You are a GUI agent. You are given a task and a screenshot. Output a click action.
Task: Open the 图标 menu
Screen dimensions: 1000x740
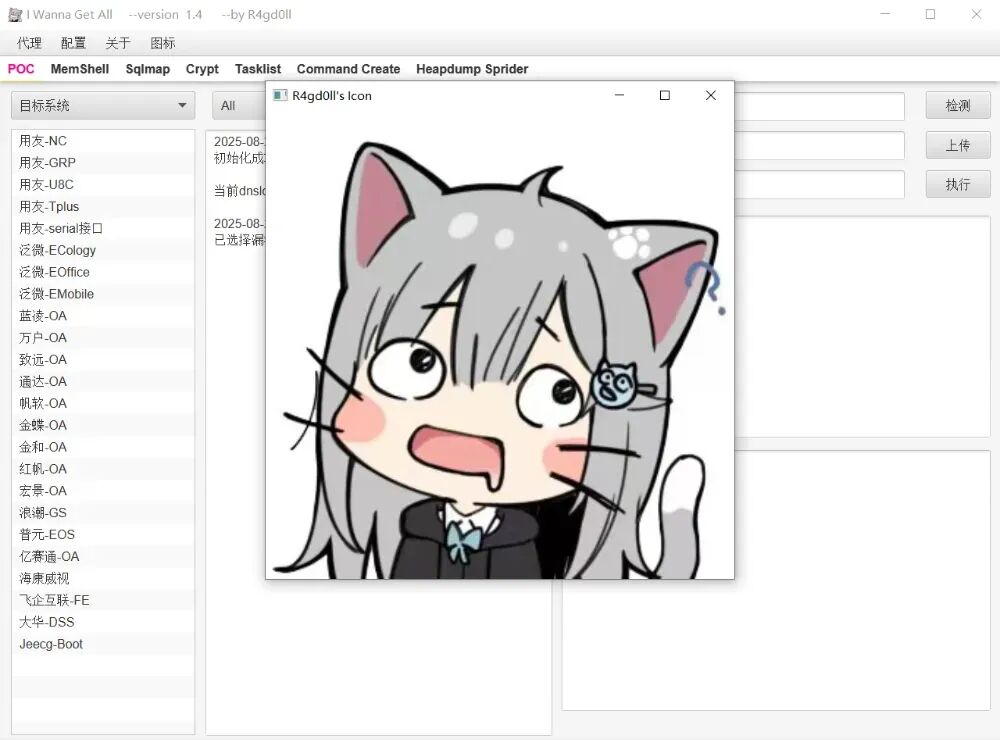coord(162,43)
